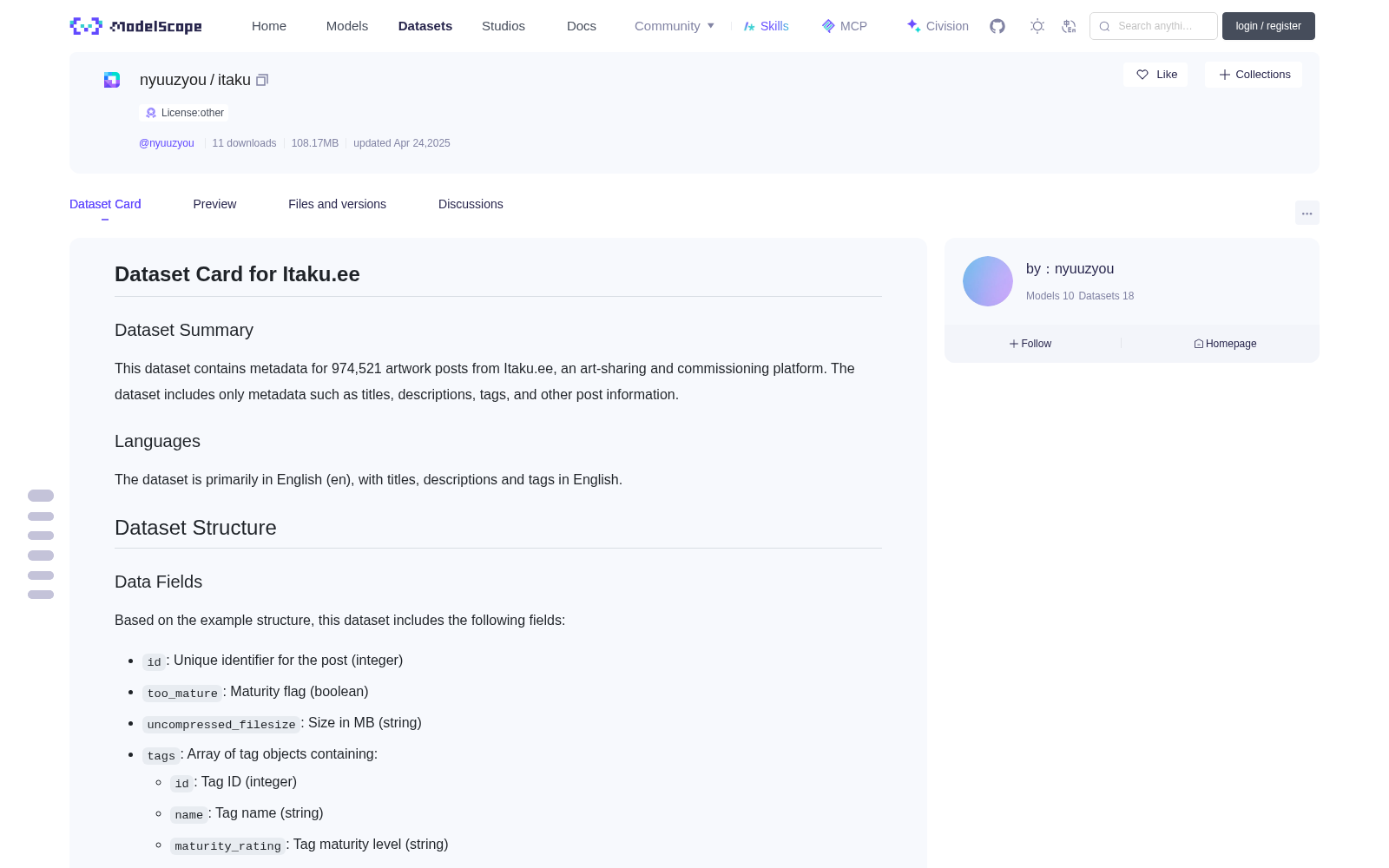Click the "maturity_rating" field code
The width and height of the screenshot is (1389, 868).
point(227,845)
